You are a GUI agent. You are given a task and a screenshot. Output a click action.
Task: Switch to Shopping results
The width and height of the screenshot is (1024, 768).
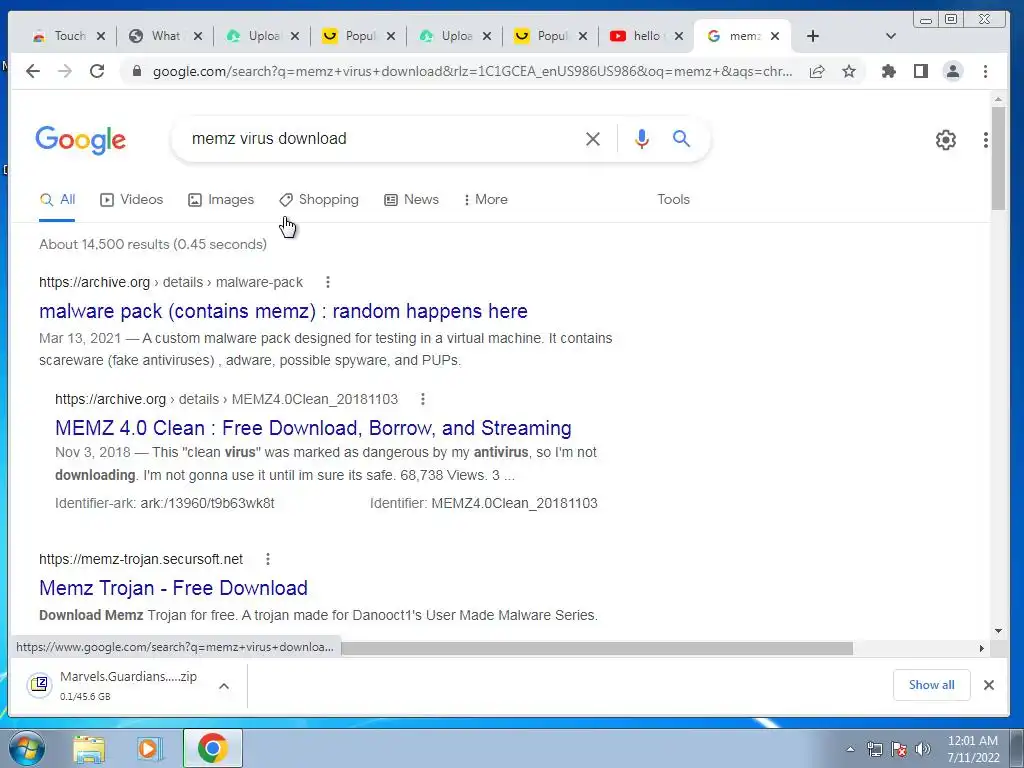point(319,199)
